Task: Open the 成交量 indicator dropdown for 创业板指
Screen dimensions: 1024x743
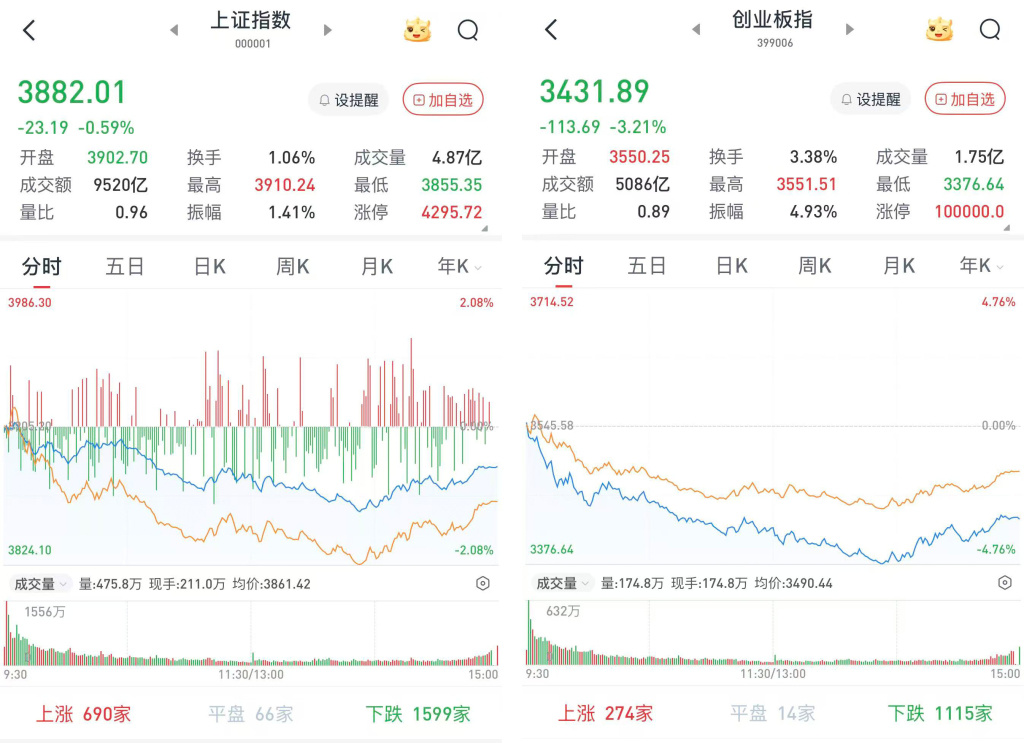Action: [x=563, y=583]
